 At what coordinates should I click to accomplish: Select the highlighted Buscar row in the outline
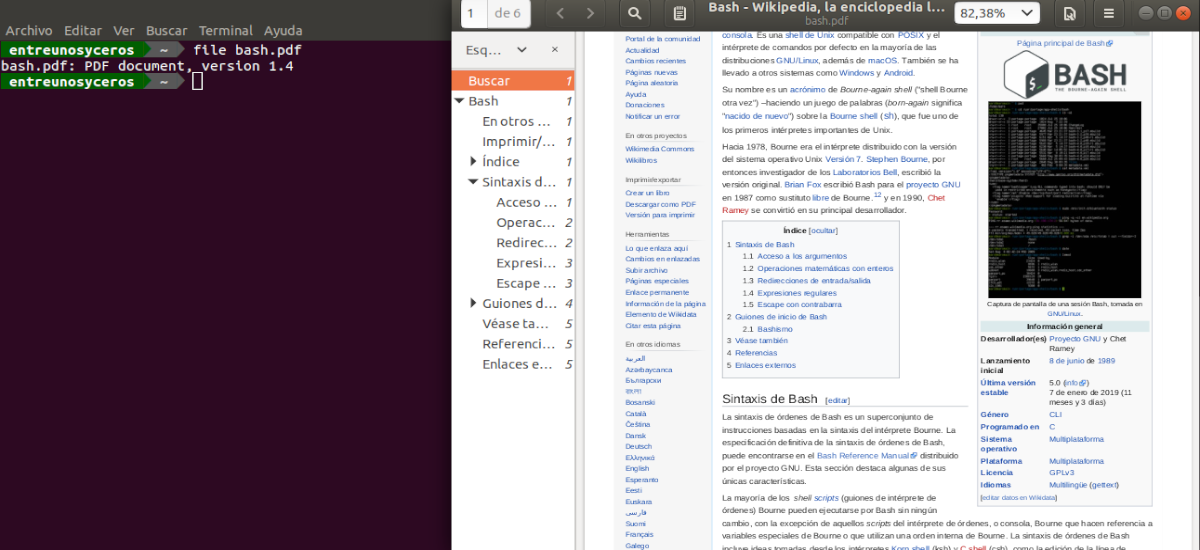513,81
